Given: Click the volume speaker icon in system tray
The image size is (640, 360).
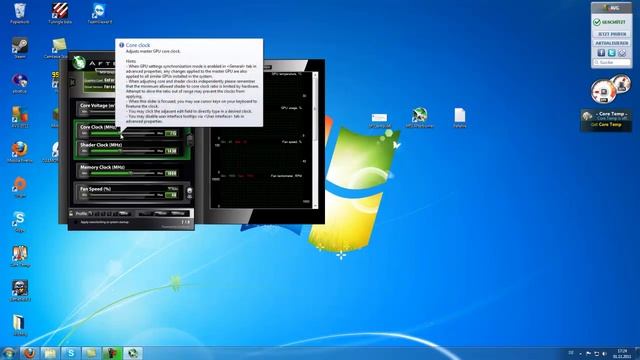Looking at the screenshot, I should pos(604,353).
